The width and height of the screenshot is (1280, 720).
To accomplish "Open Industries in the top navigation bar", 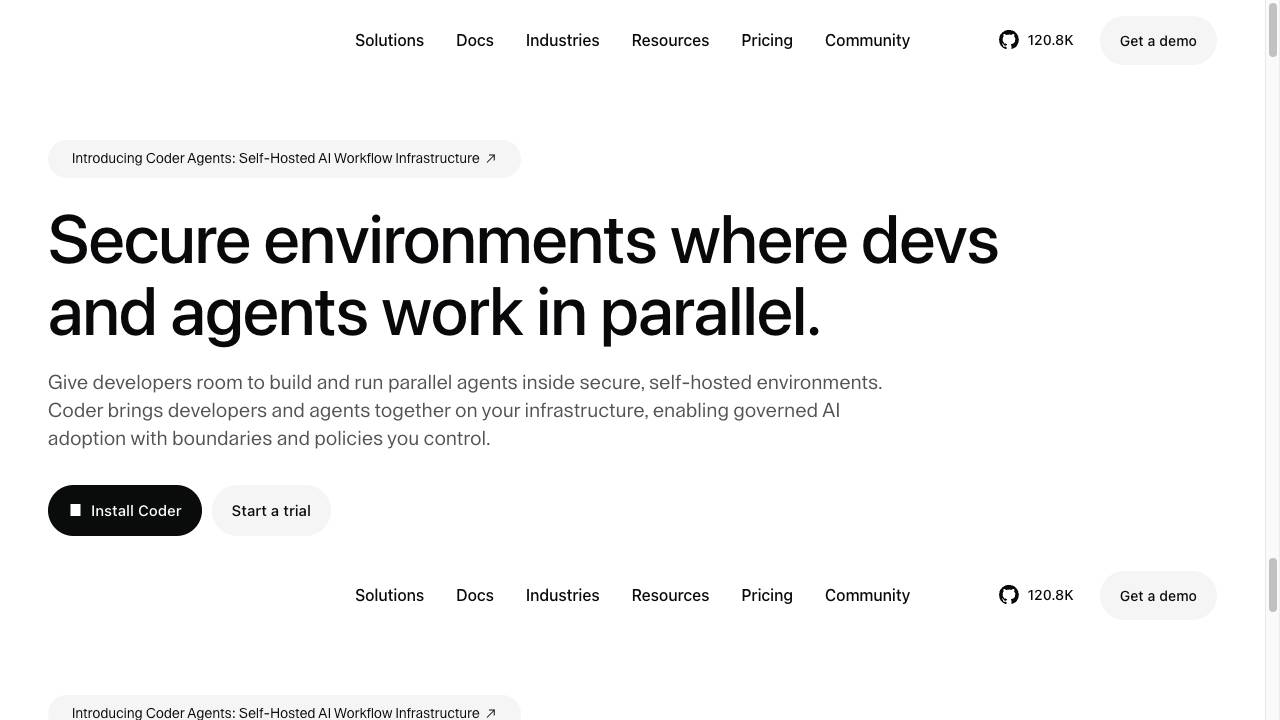I will pos(562,40).
